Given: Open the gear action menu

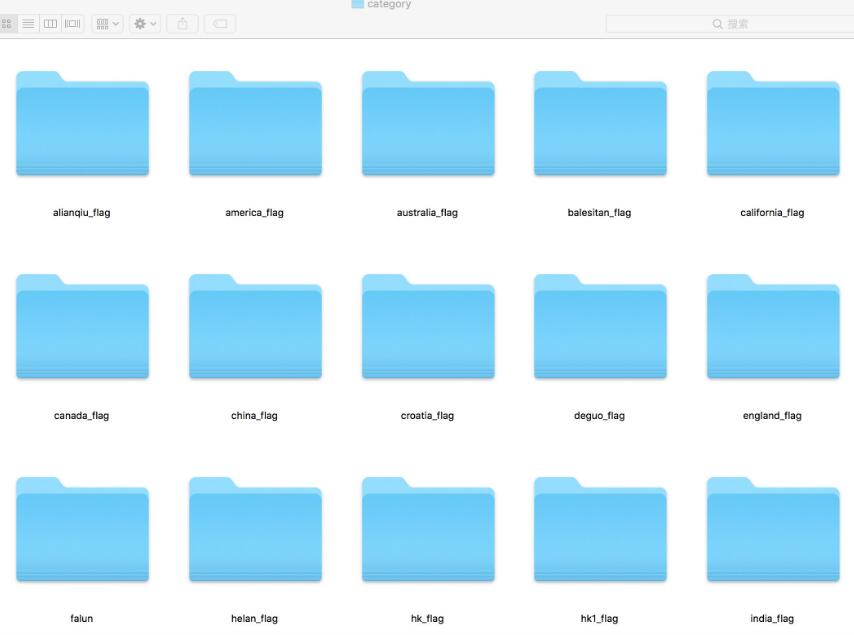Looking at the screenshot, I should 145,24.
